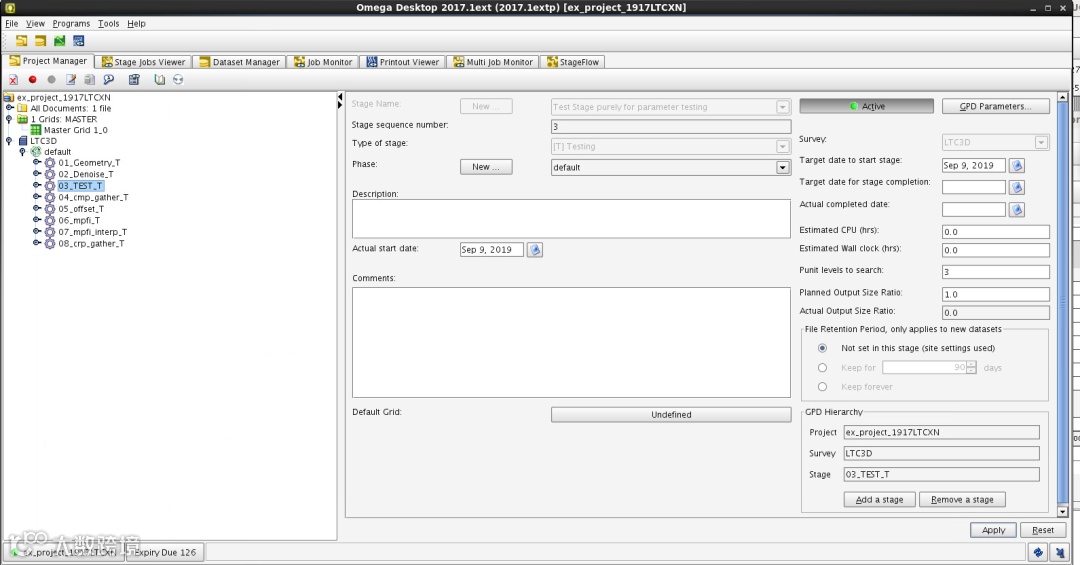Select the 'Keep forever' radio button
The width and height of the screenshot is (1080, 565).
click(822, 387)
